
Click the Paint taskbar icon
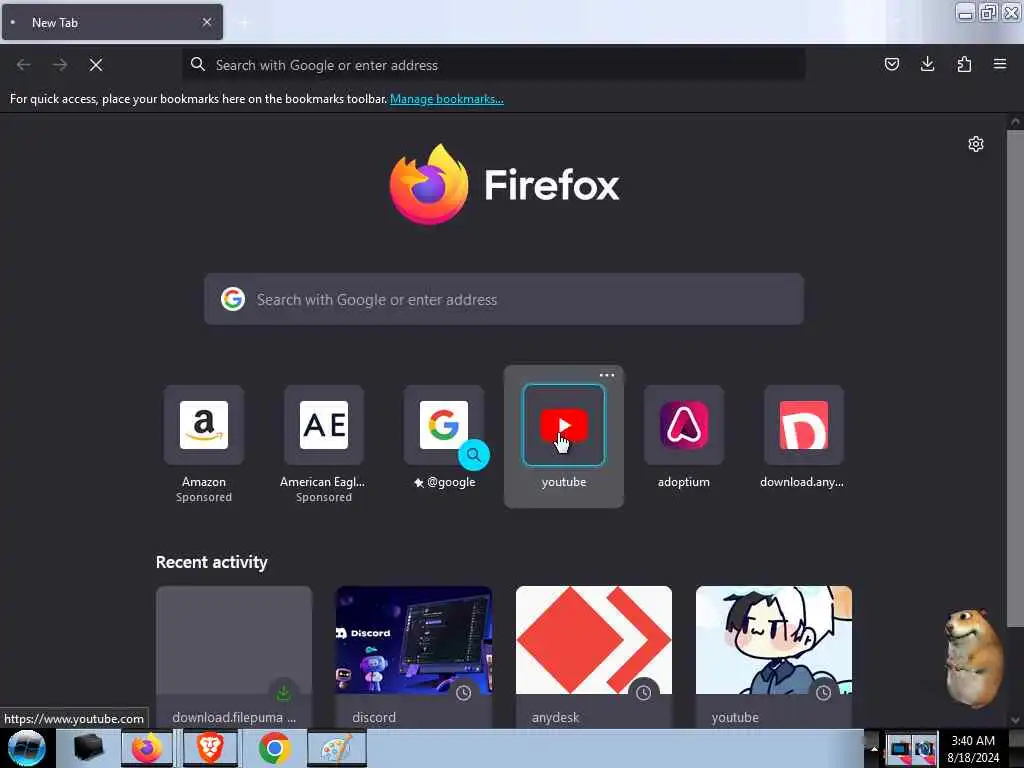pyautogui.click(x=336, y=748)
